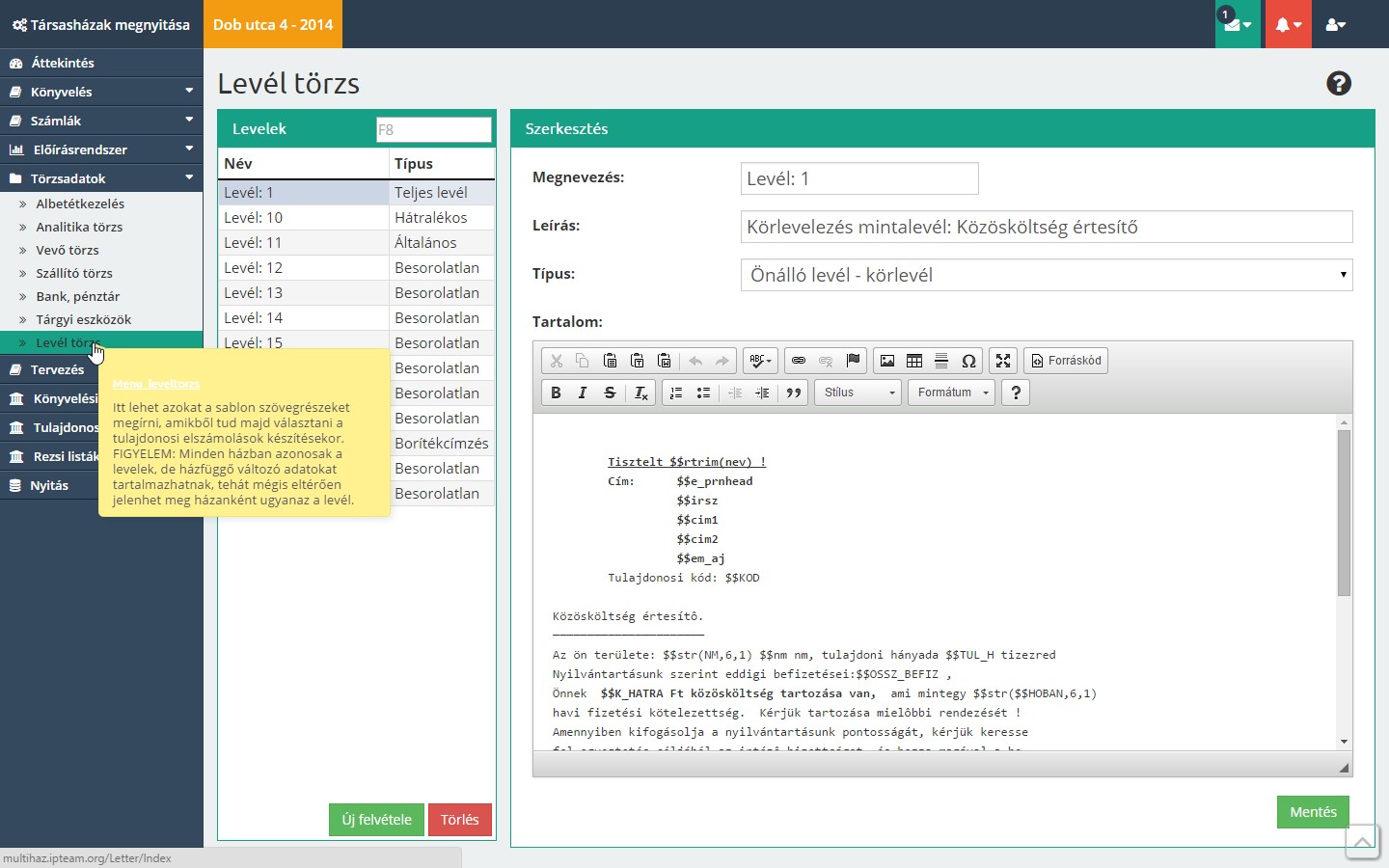
Task: Toggle strikethrough formatting in editor
Action: click(x=610, y=393)
